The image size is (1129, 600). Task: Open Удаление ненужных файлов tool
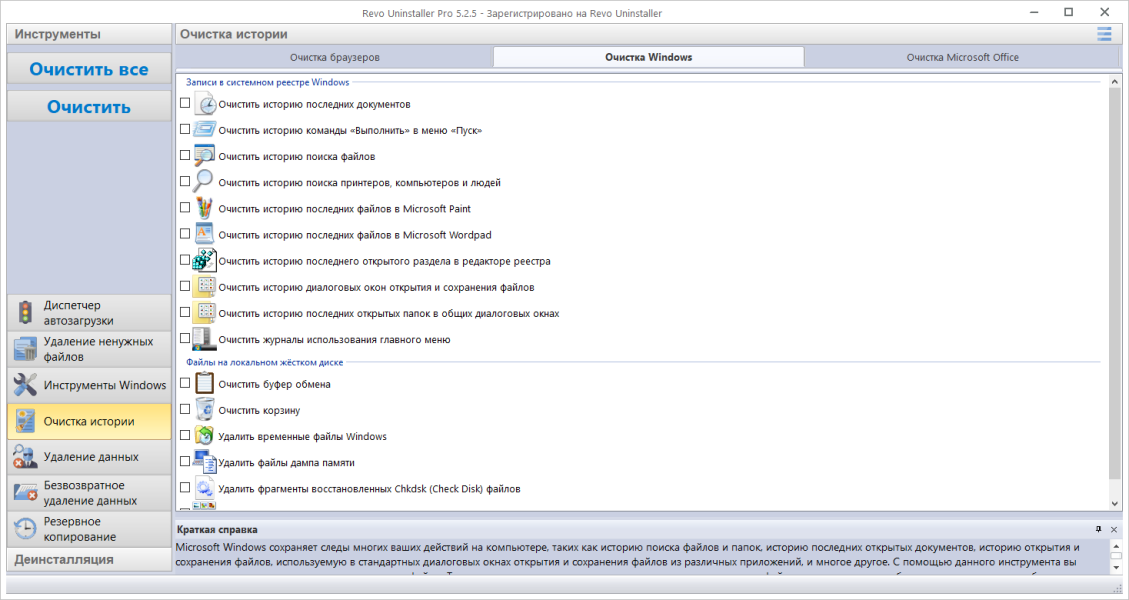[x=89, y=349]
